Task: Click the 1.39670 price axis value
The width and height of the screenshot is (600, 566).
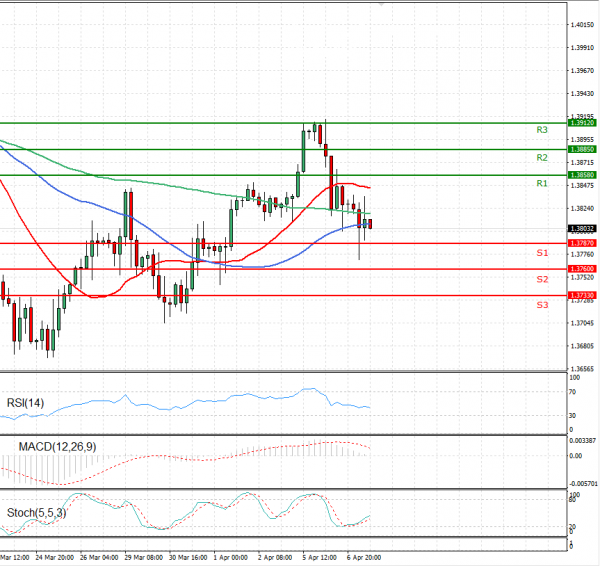Action: point(582,71)
